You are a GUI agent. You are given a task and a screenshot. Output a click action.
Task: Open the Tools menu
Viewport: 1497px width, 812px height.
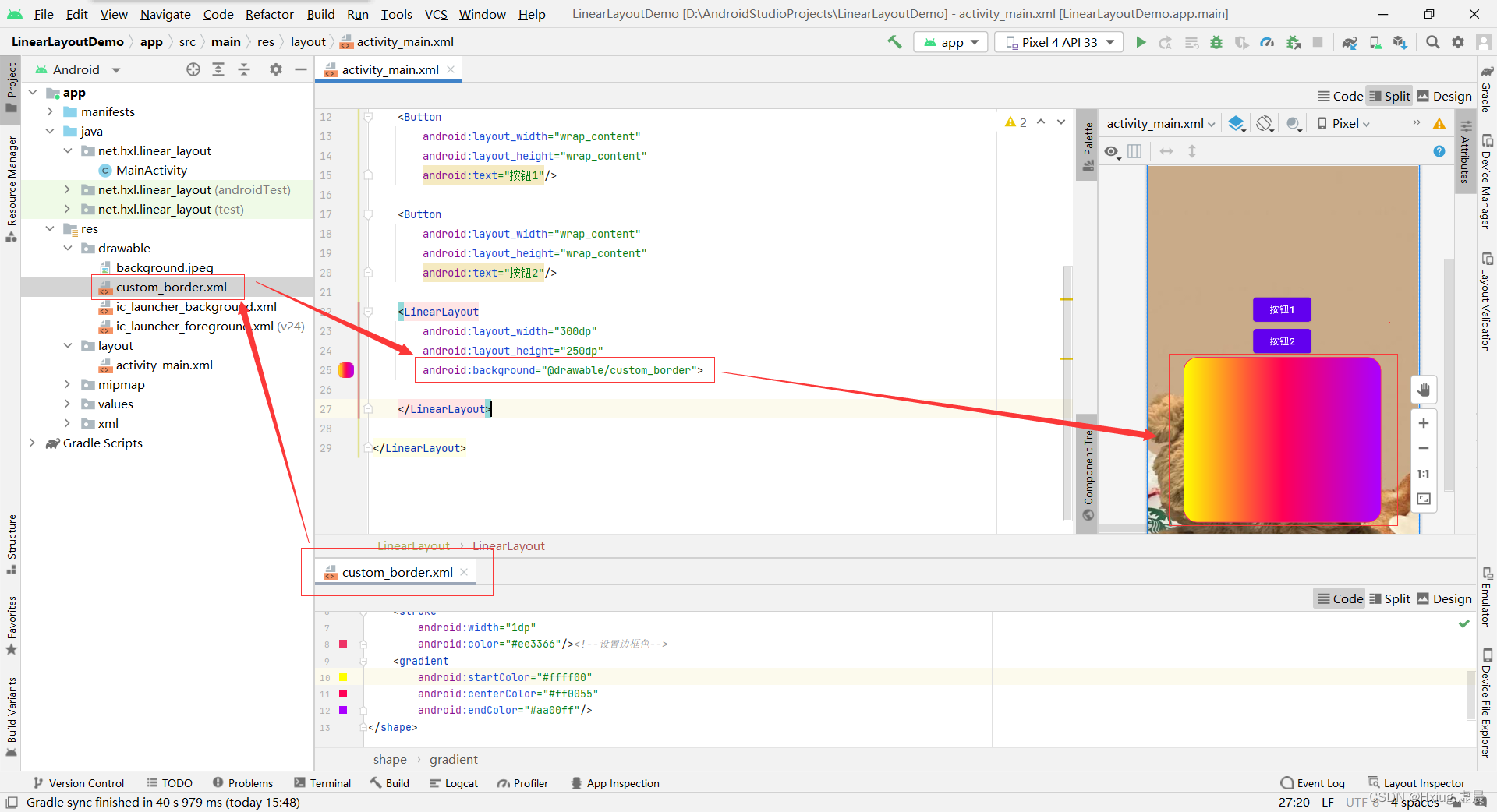coord(396,14)
